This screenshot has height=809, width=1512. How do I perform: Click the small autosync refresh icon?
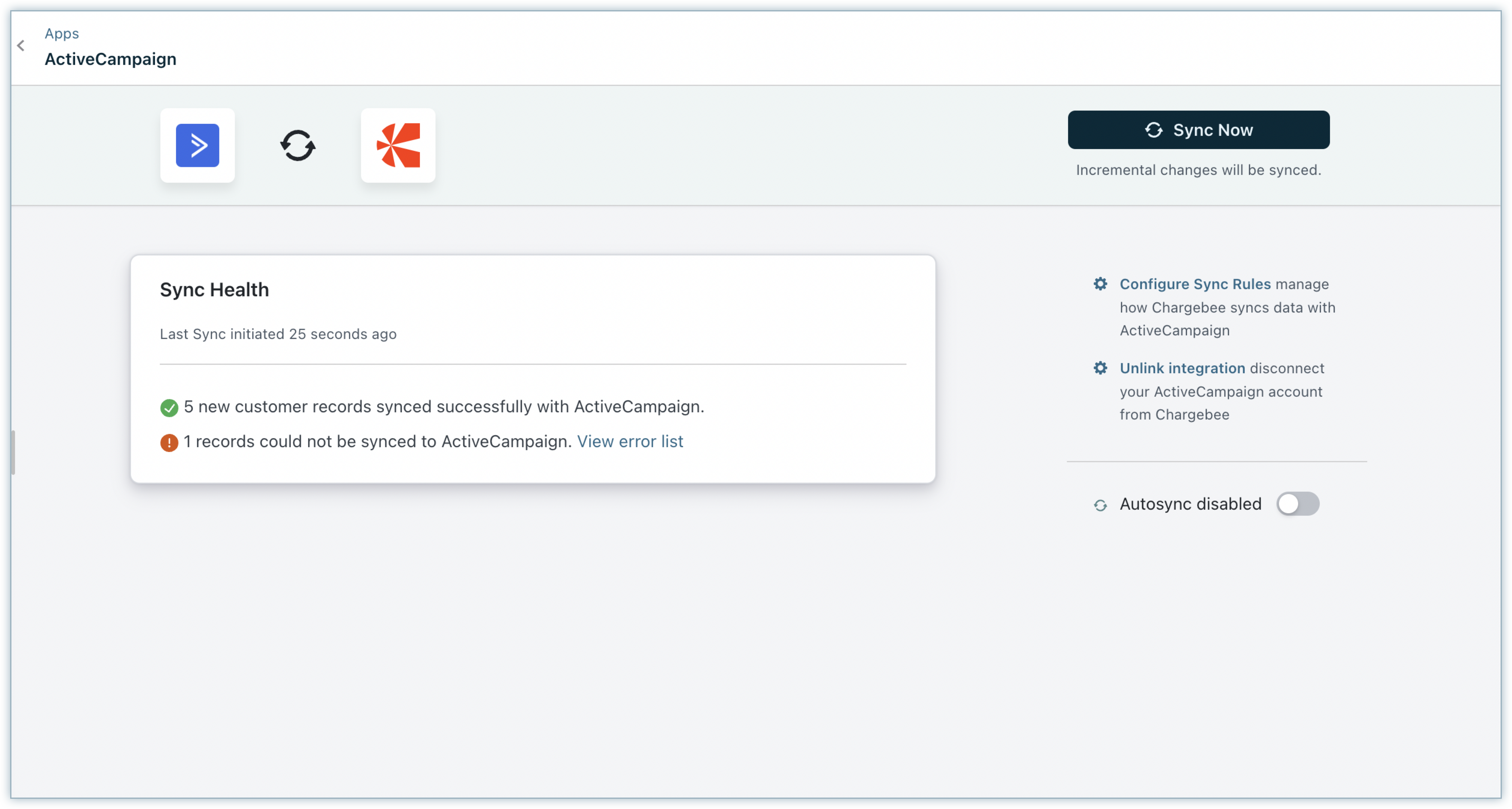pos(1100,505)
